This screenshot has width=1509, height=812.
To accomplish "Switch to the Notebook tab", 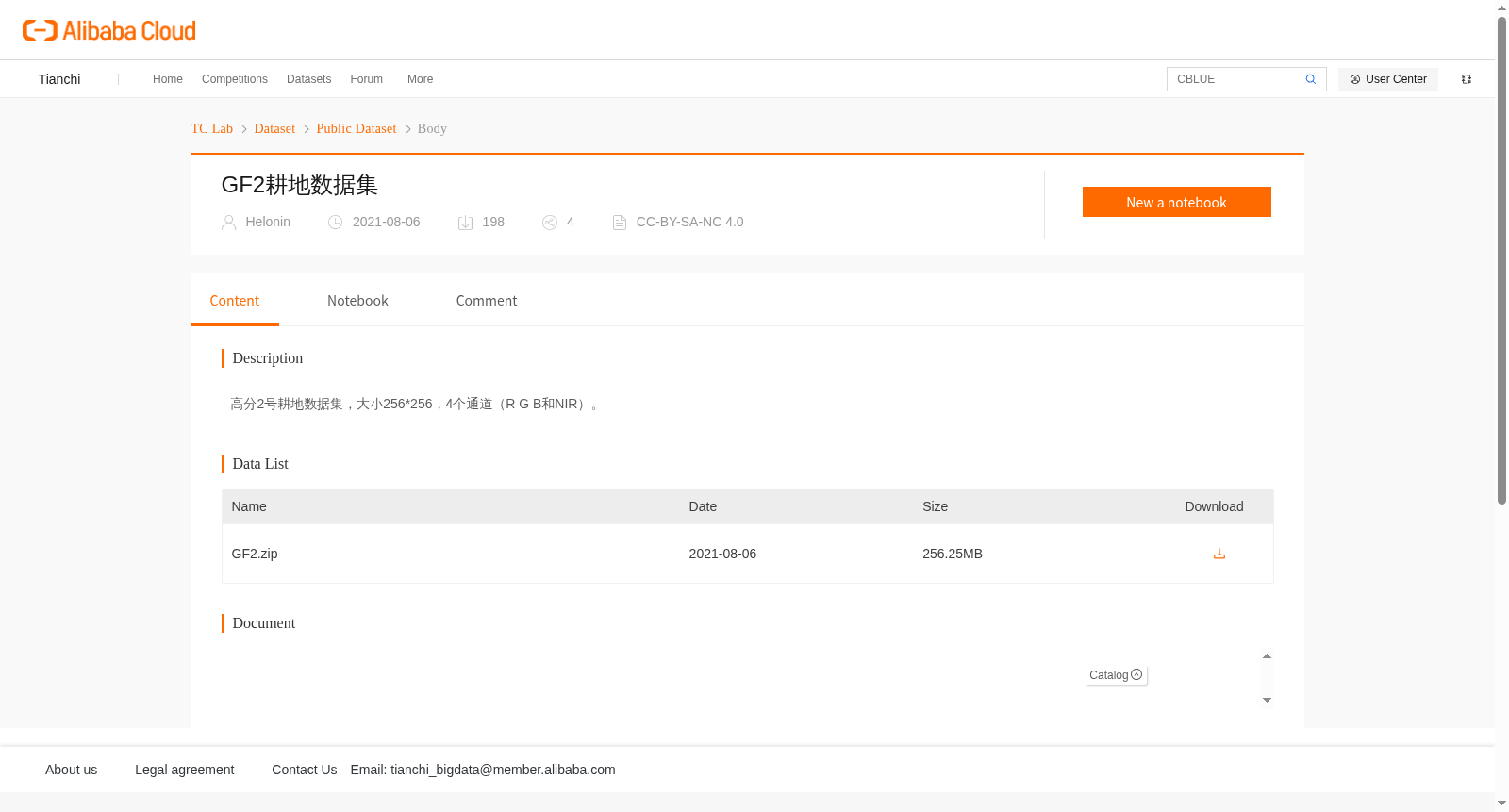I will pyautogui.click(x=357, y=301).
